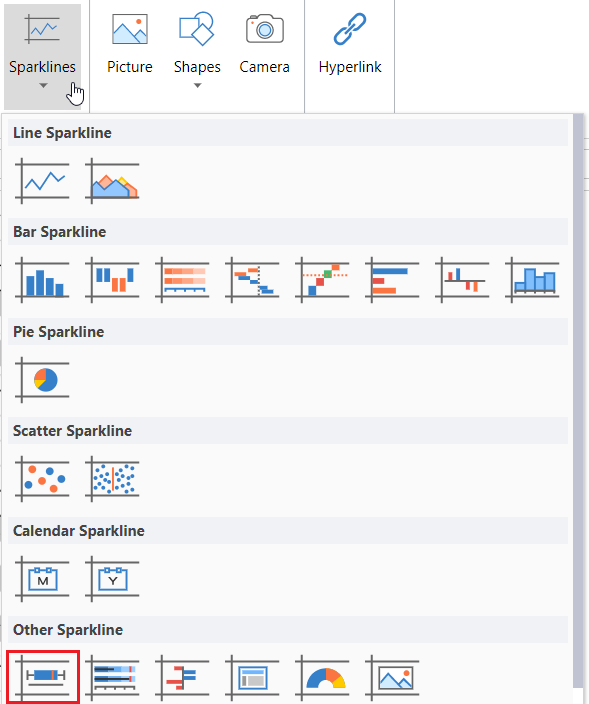Open the Camera tool
The image size is (589, 704).
point(264,45)
